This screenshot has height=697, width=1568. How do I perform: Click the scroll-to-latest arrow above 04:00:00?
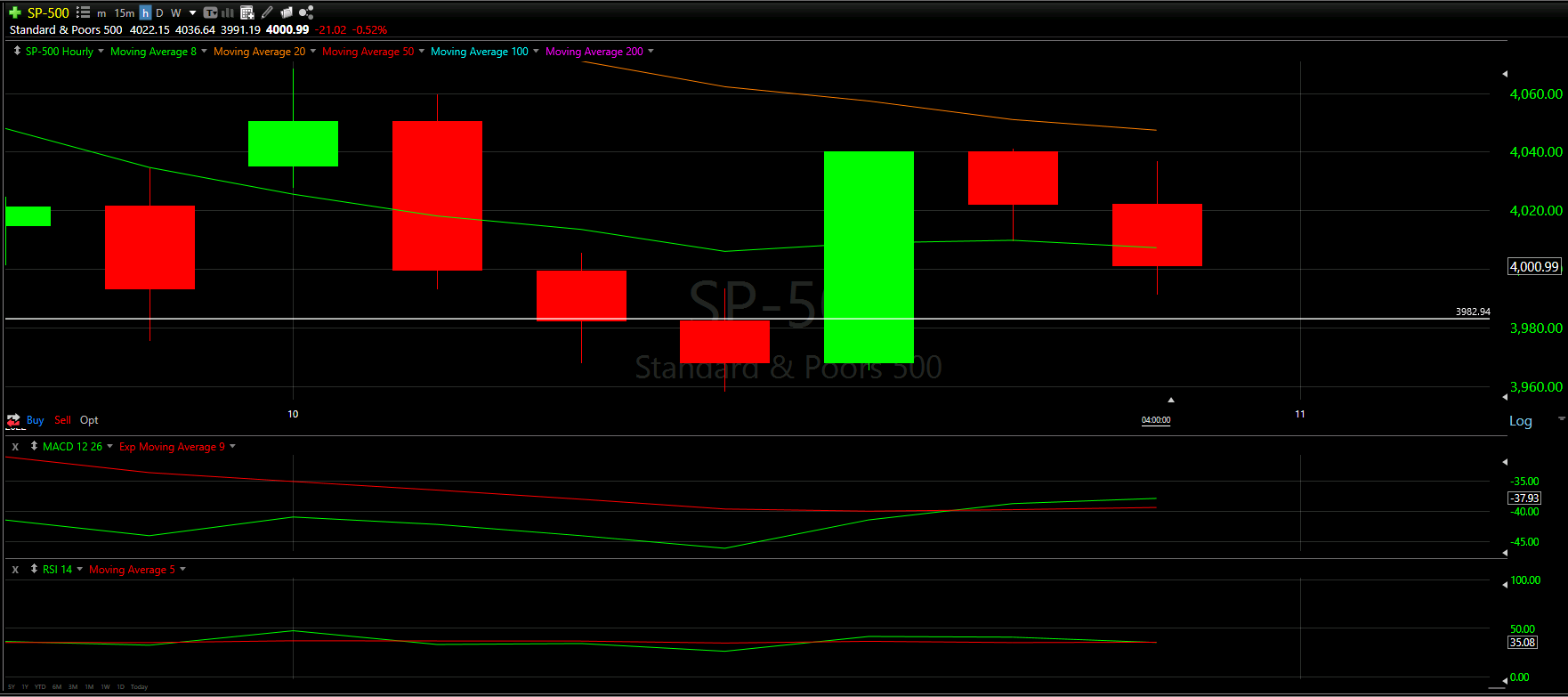click(x=1171, y=400)
